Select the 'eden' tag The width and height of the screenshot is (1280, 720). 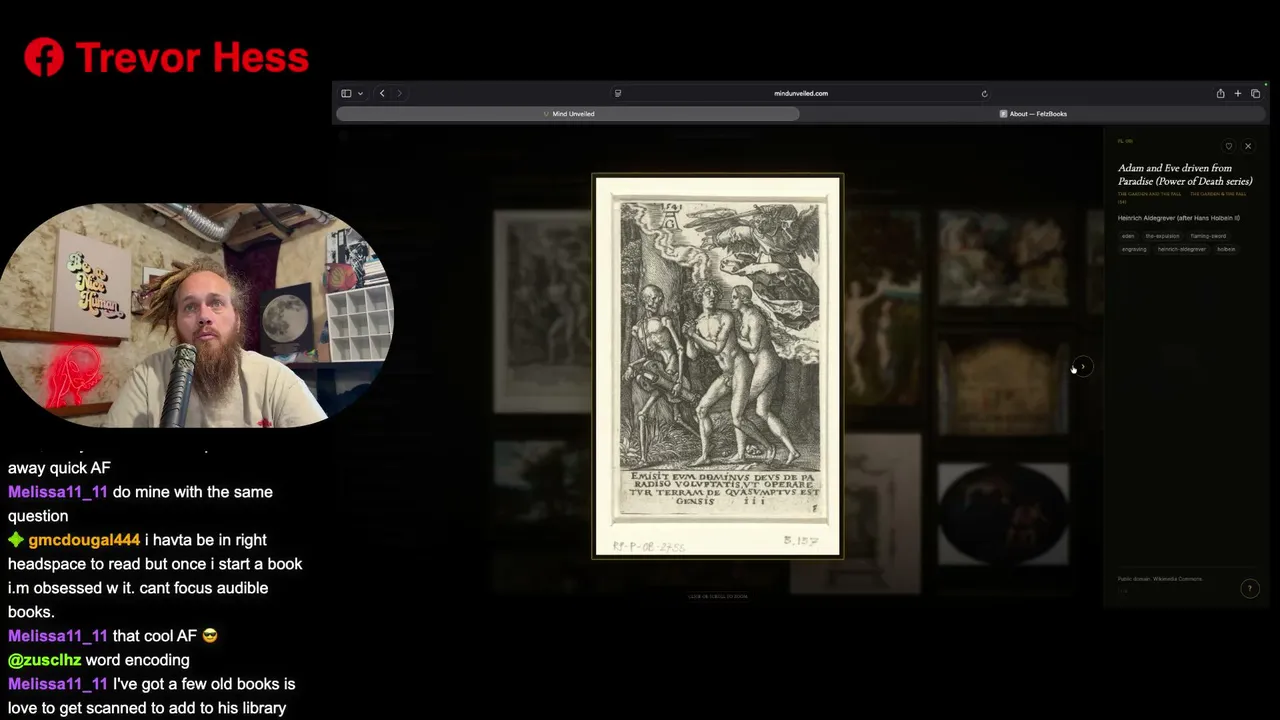pyautogui.click(x=1128, y=236)
